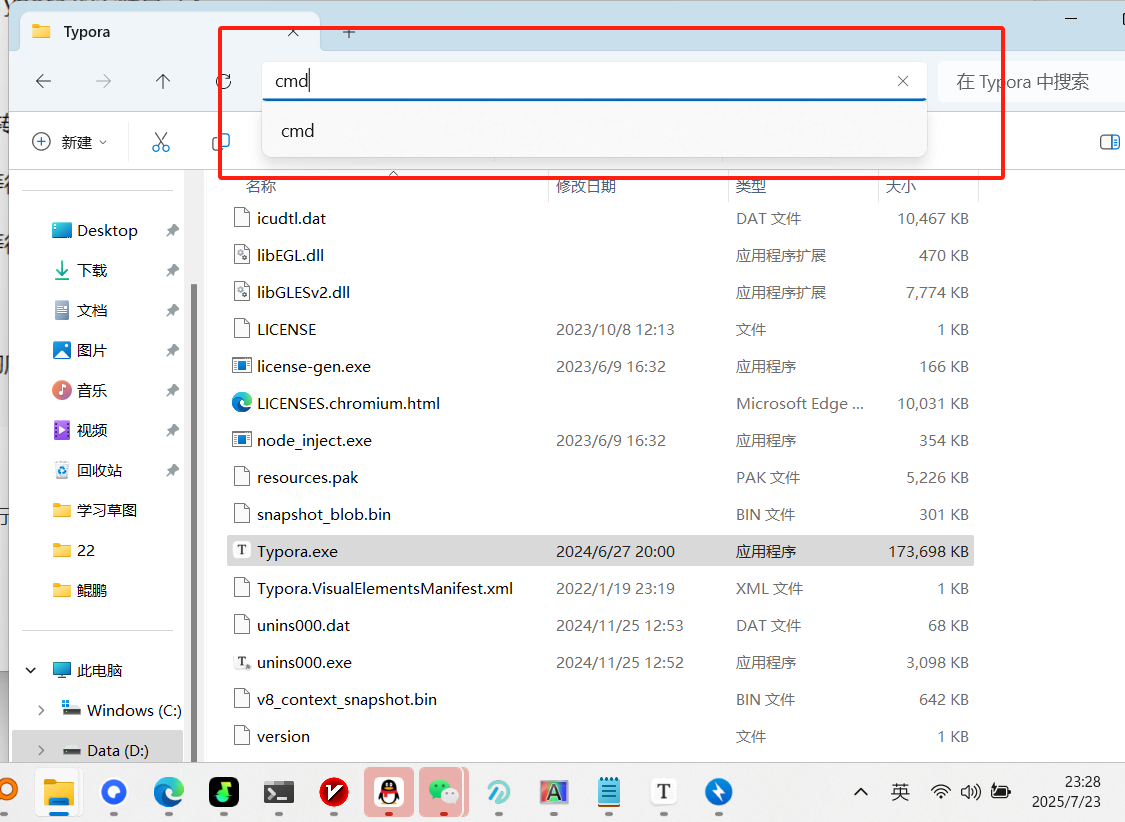Select the file icudtl.dat

click(291, 218)
